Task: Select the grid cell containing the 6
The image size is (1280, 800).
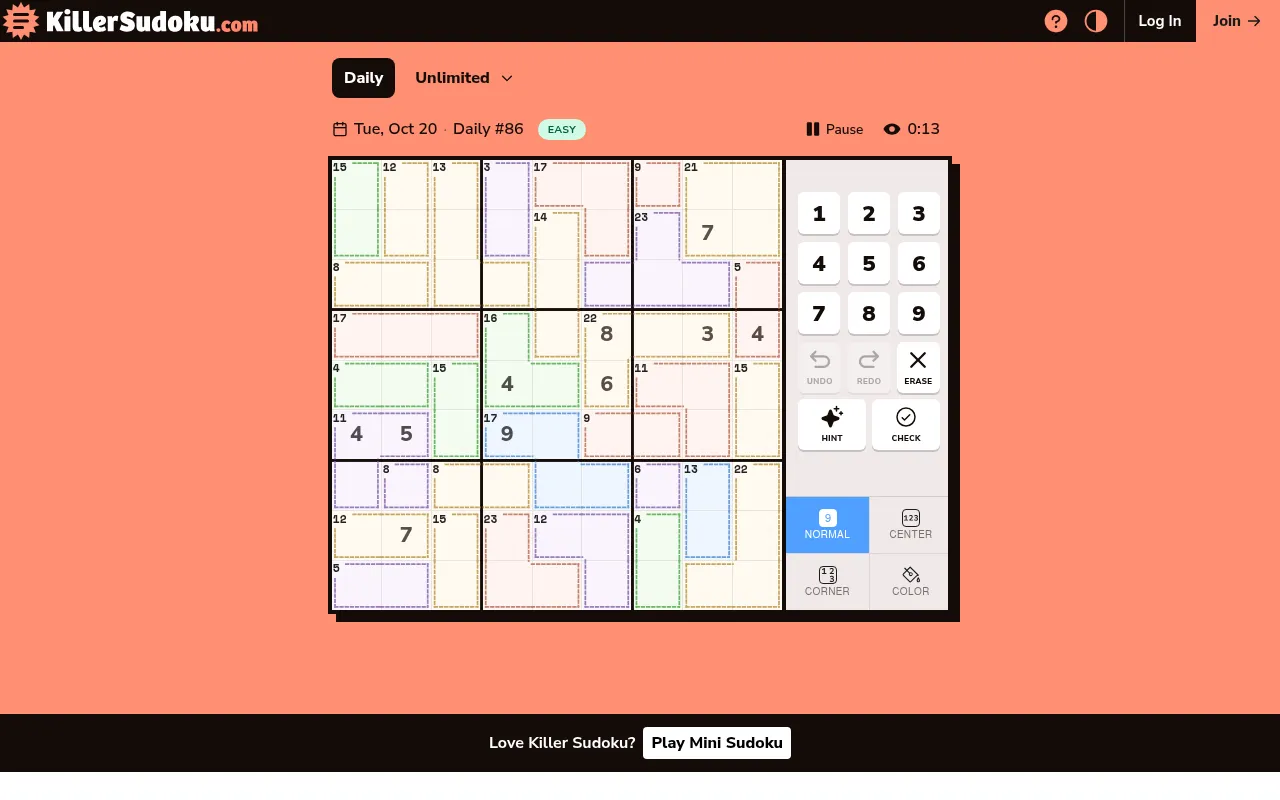Action: 607,384
